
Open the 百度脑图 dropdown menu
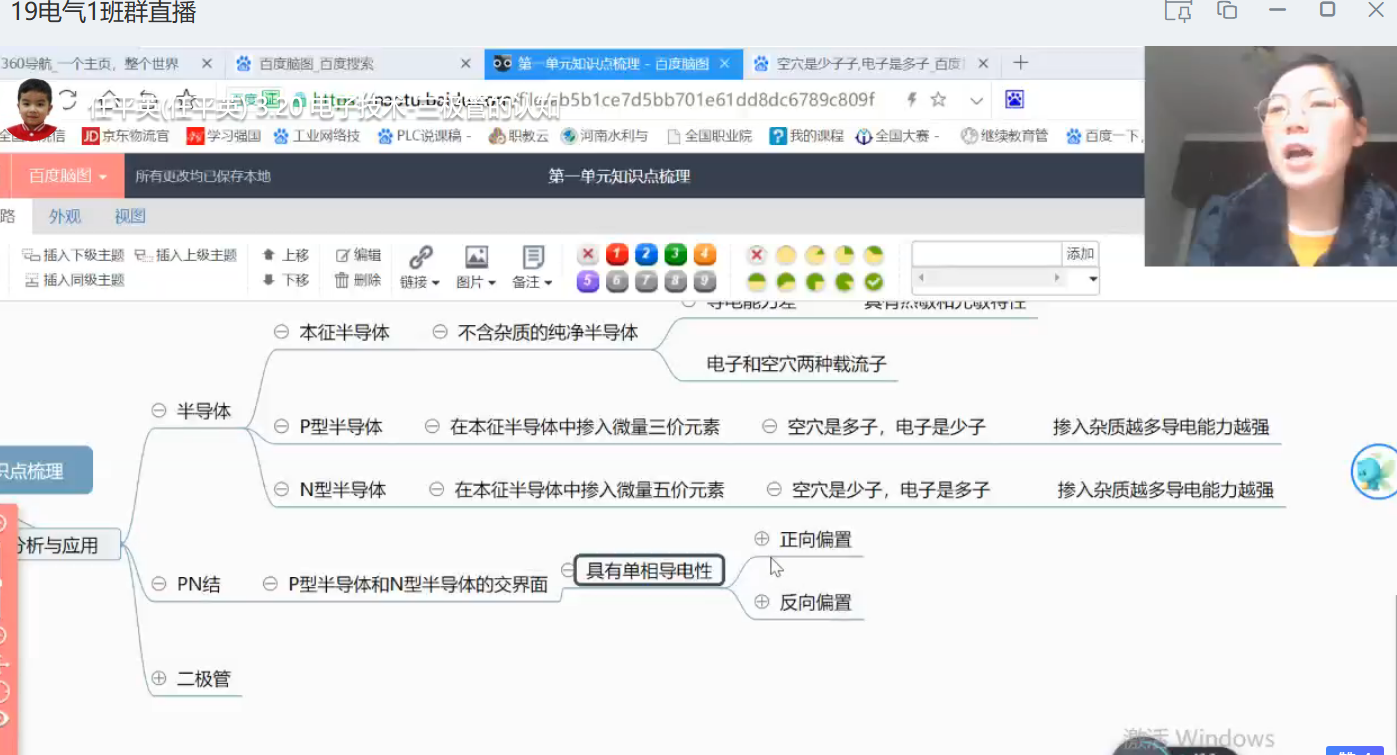pos(67,176)
